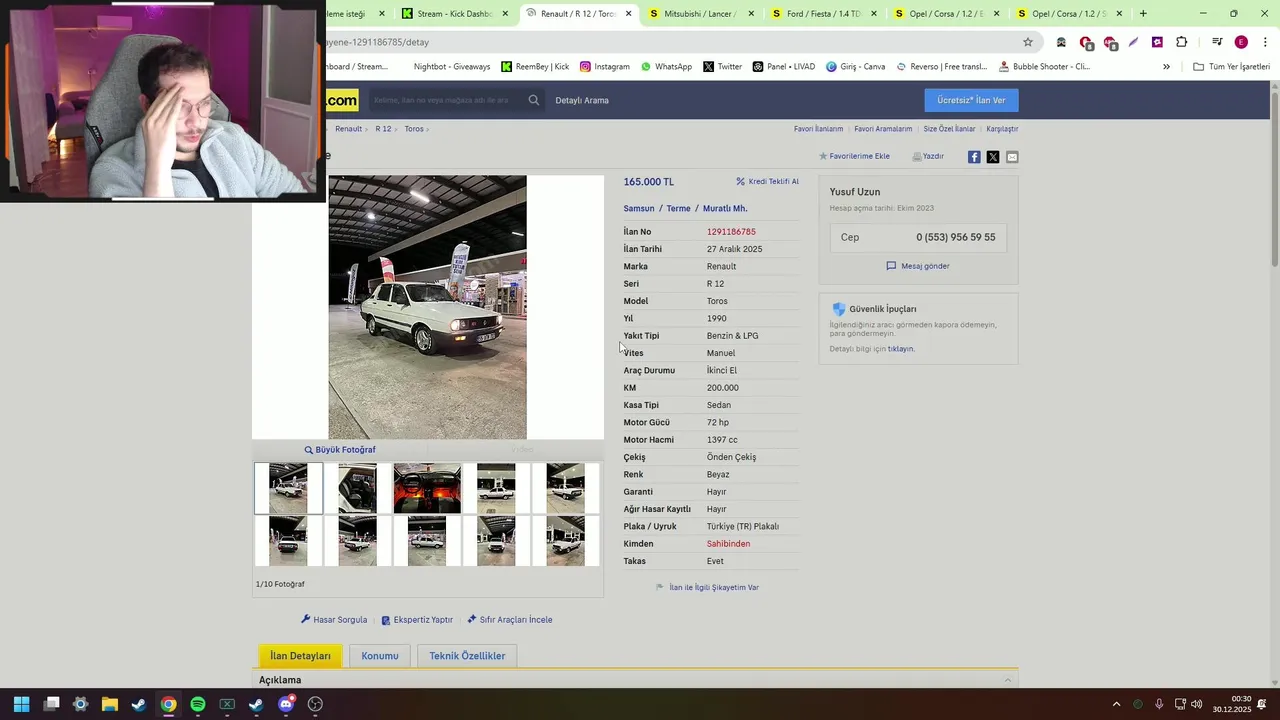The image size is (1280, 720).
Task: Open the Chrome extensions puzzle icon
Action: tap(1181, 42)
